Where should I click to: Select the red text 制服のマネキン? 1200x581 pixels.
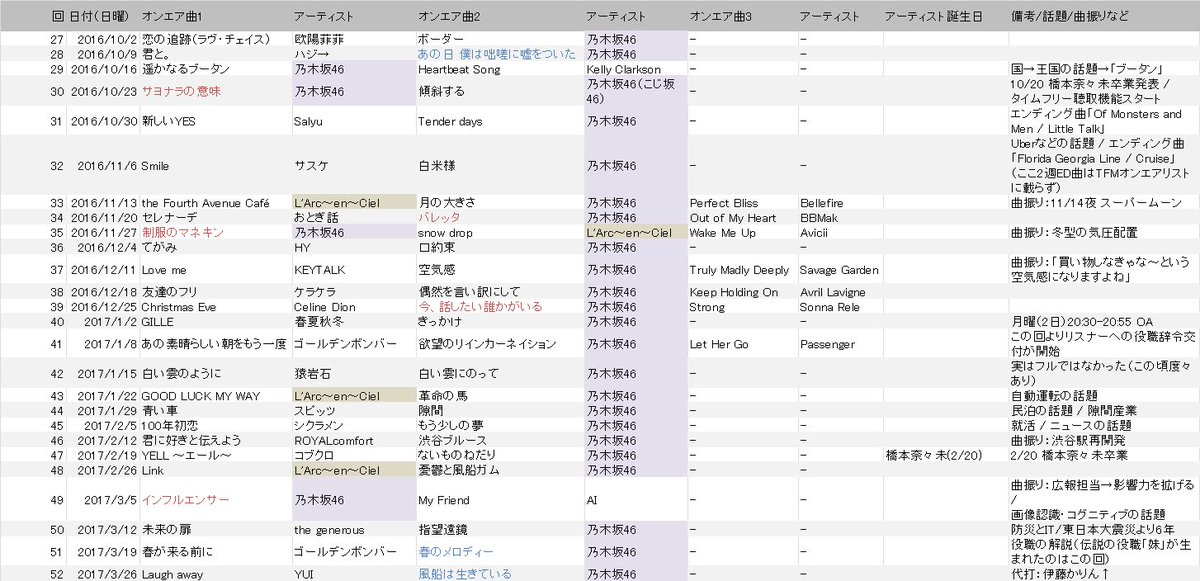click(x=182, y=232)
